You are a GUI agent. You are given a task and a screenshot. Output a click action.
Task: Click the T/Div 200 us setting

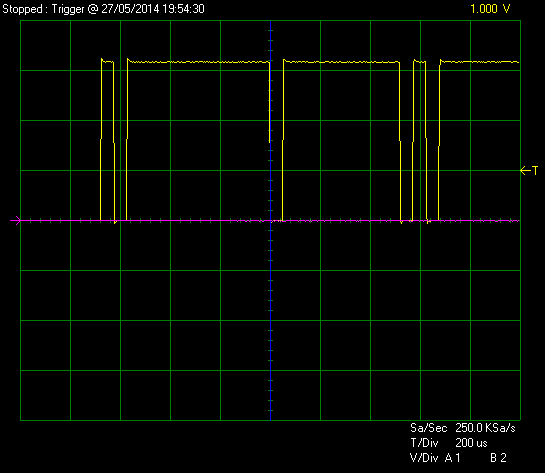click(x=471, y=443)
